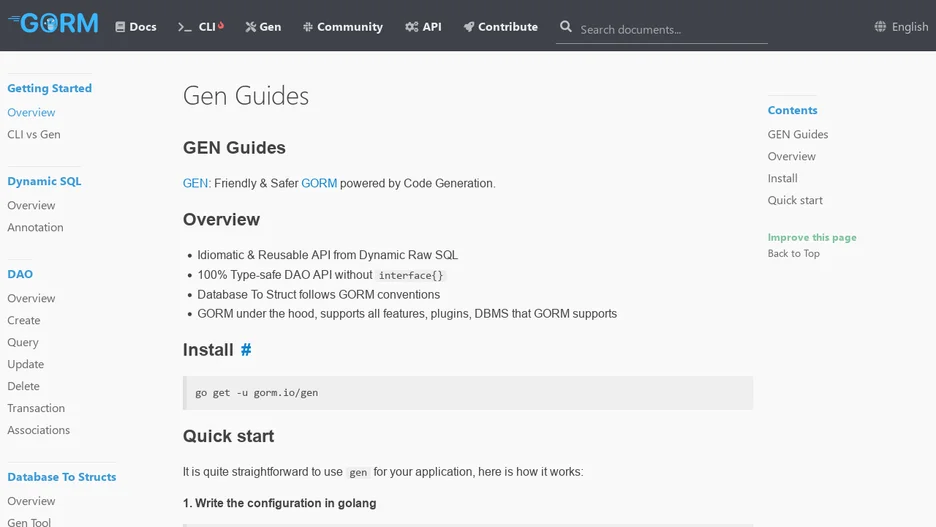Click the GEN link in intro sentence

(x=195, y=183)
